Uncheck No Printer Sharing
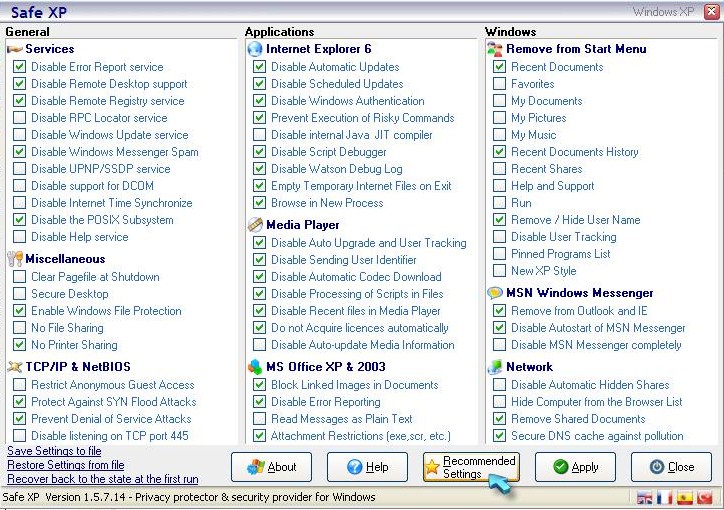 pyautogui.click(x=19, y=344)
